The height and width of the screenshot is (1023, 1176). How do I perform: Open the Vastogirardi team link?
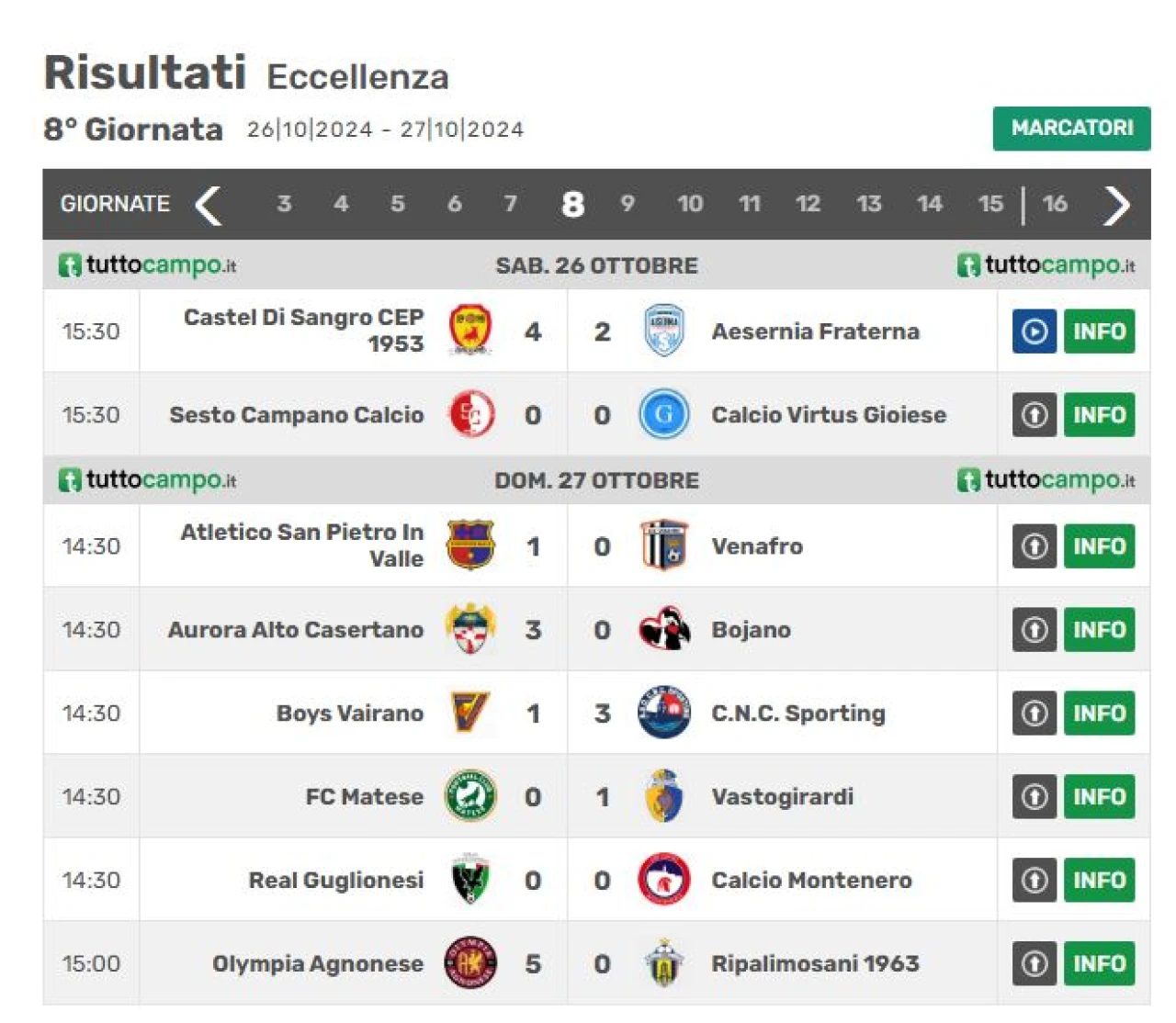click(x=782, y=796)
